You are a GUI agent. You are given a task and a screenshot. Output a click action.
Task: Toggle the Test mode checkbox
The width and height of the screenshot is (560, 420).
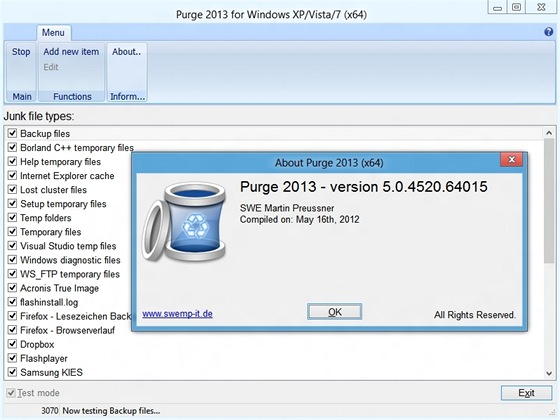tap(11, 393)
